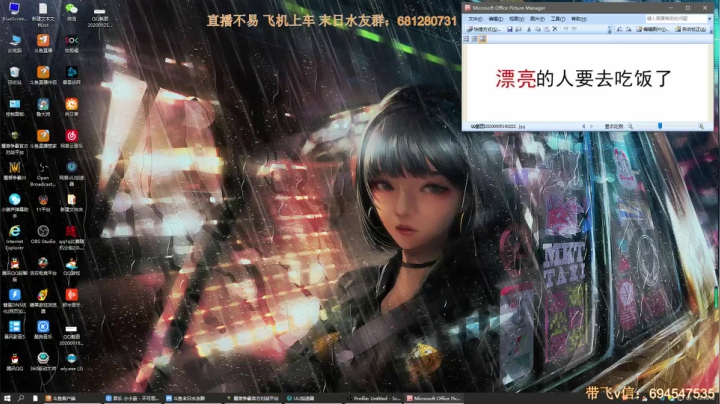Open the 魔兽争霸III desktop icon

pos(15,171)
